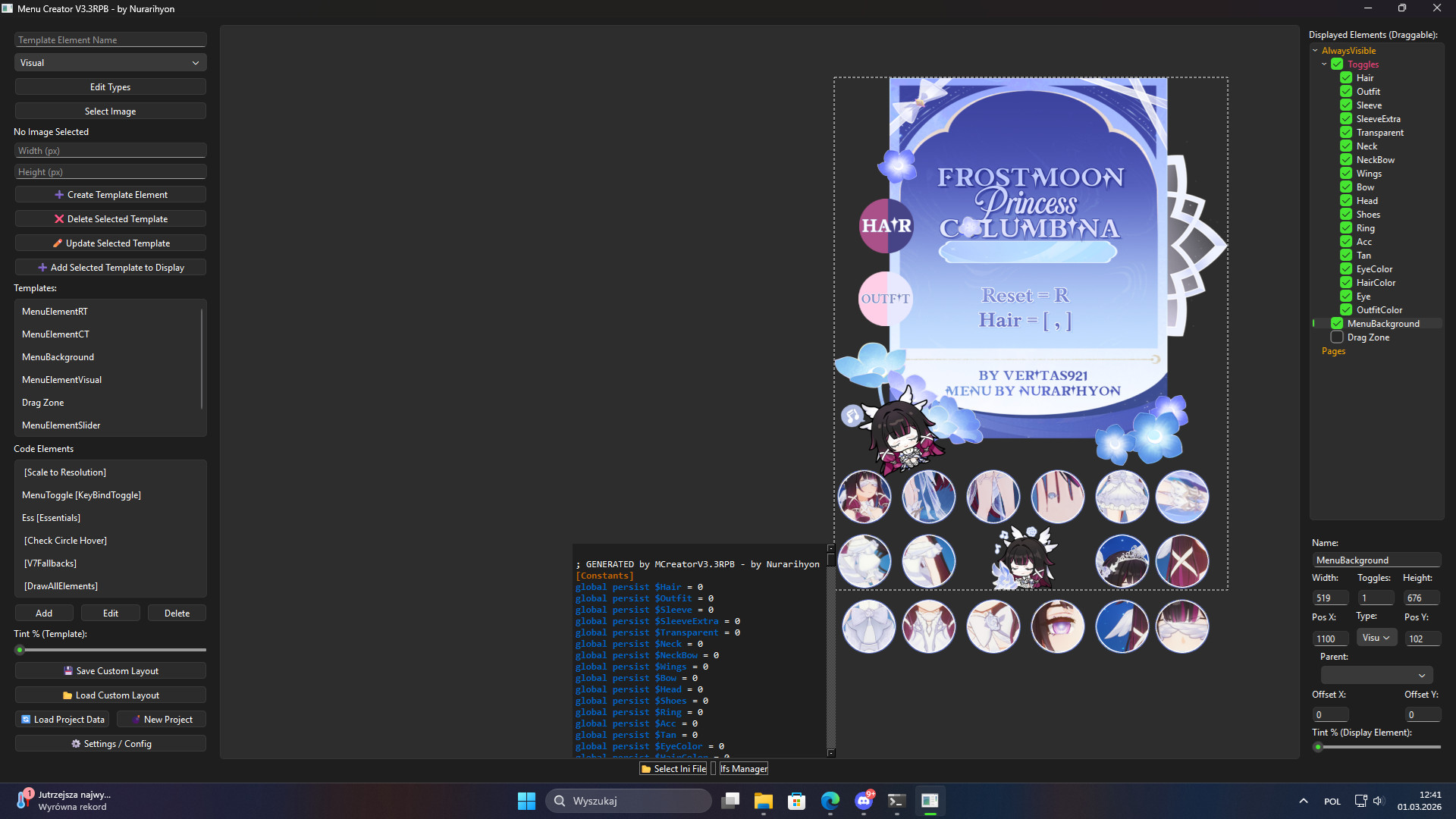Click the HAIR circle icon in preview
This screenshot has width=1456, height=819.
pos(886,225)
